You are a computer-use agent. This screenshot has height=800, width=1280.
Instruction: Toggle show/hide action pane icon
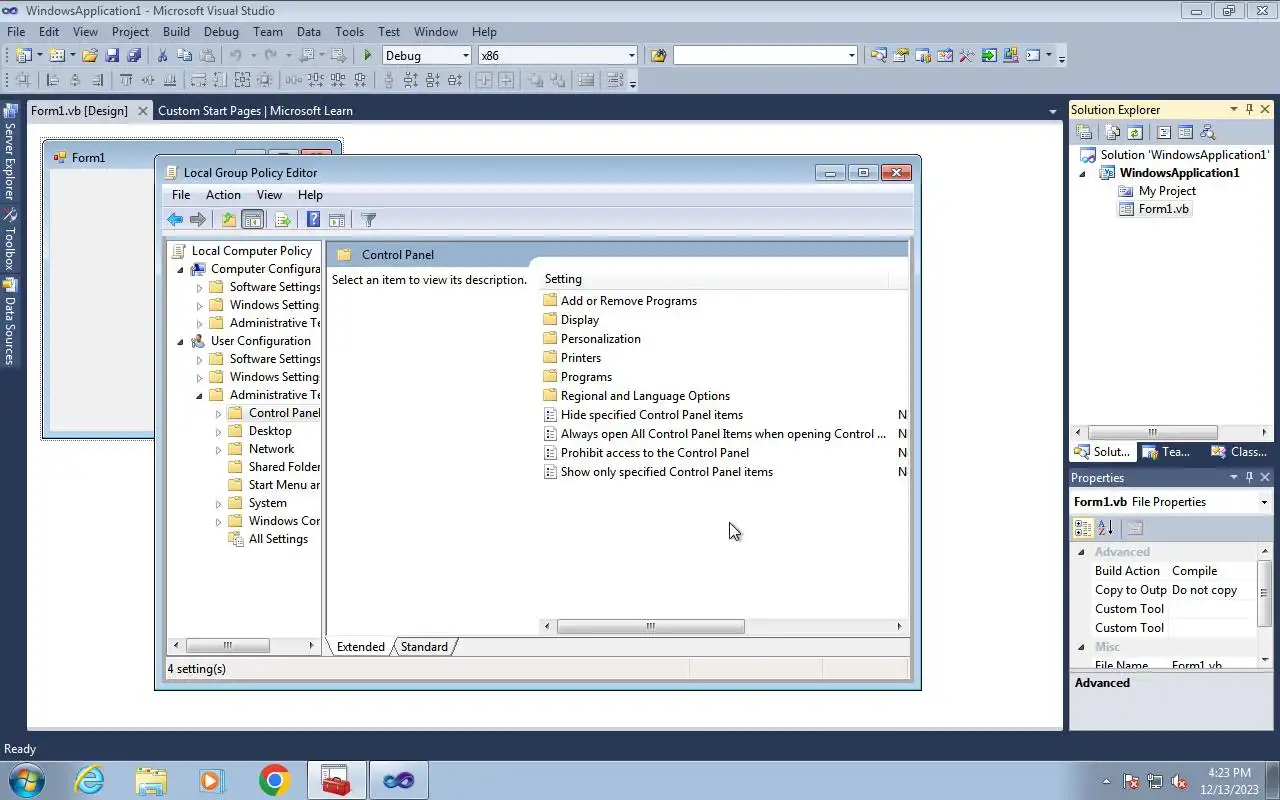[337, 220]
